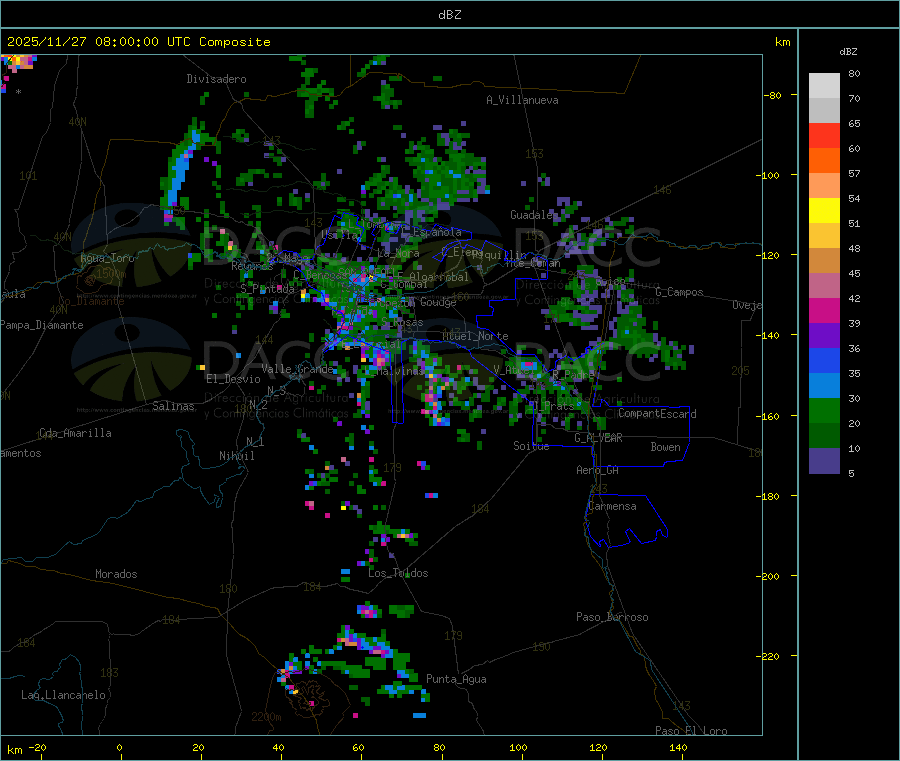Click the 'Bowen' location label

(x=665, y=447)
